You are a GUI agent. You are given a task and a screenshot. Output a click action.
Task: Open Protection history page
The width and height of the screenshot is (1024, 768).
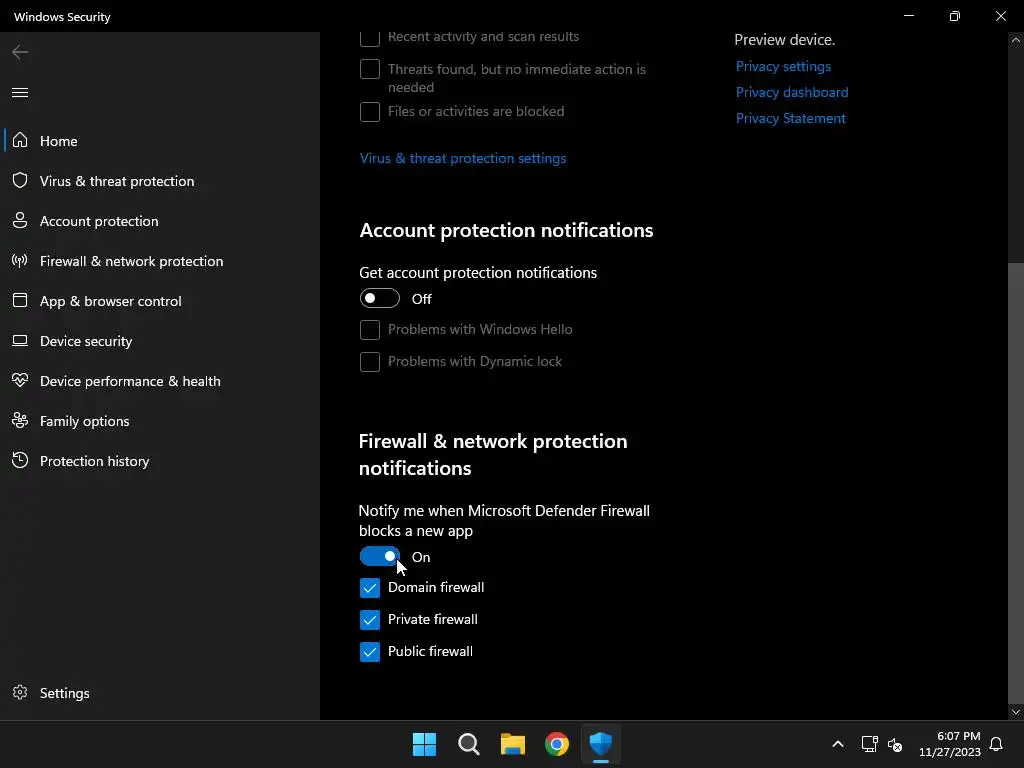[160, 460]
